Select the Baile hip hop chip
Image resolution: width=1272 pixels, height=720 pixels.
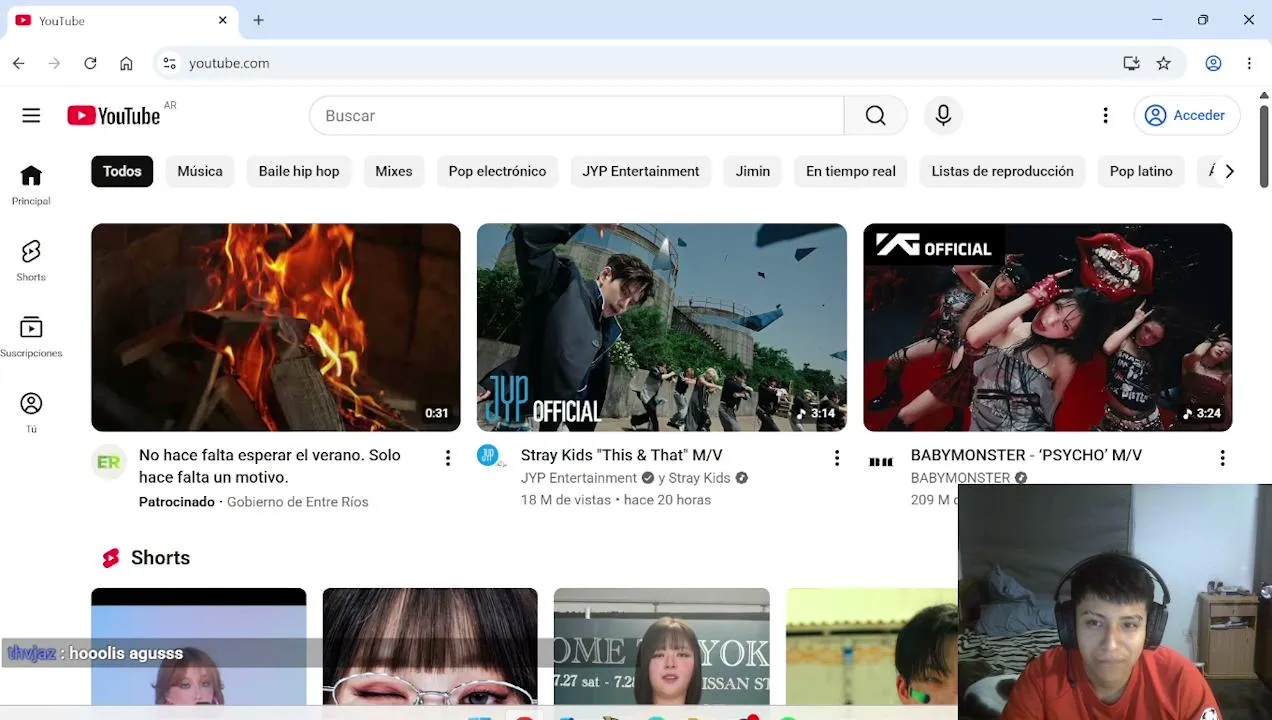point(299,171)
